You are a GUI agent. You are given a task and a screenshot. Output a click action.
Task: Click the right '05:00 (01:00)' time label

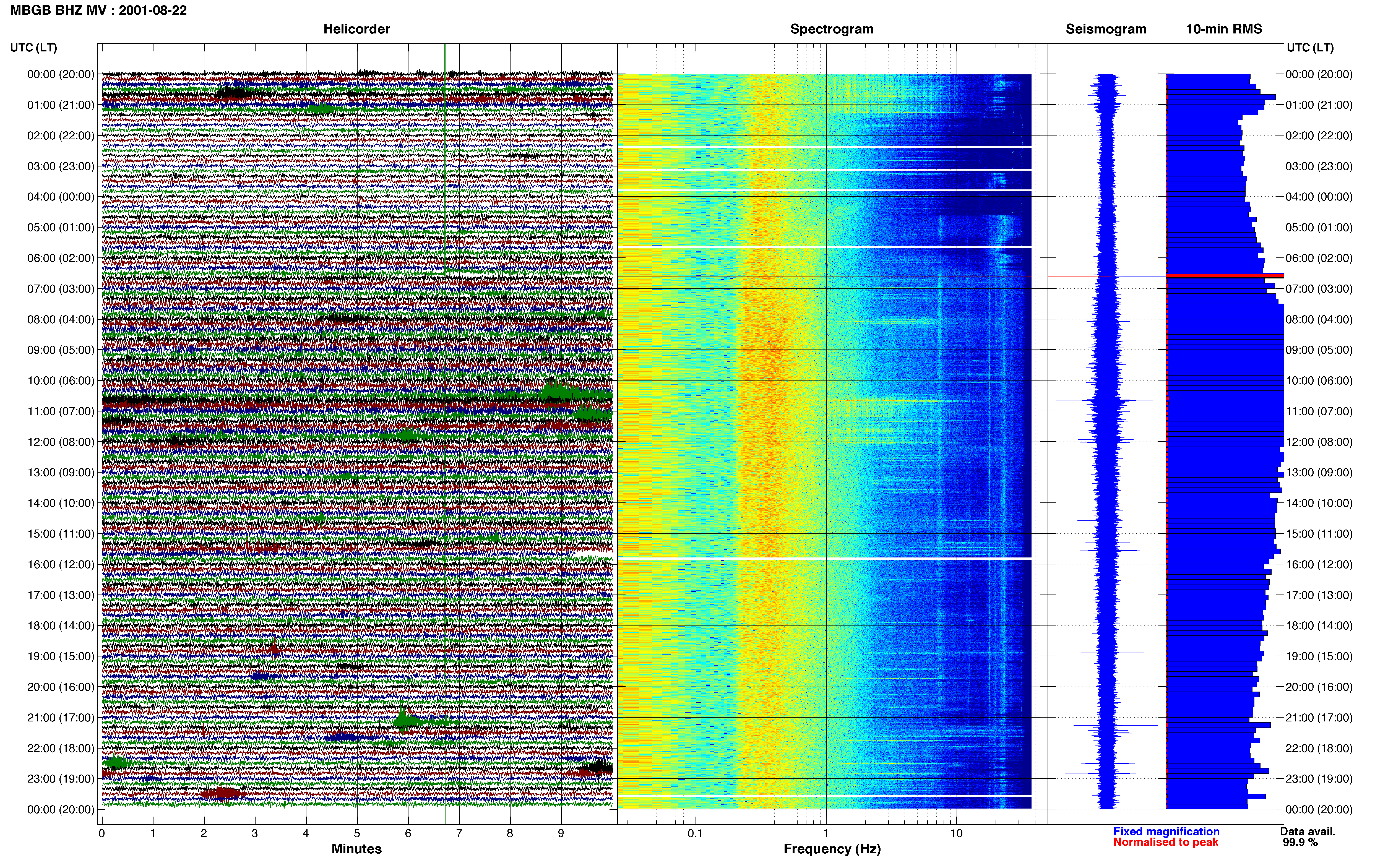[x=1319, y=227]
